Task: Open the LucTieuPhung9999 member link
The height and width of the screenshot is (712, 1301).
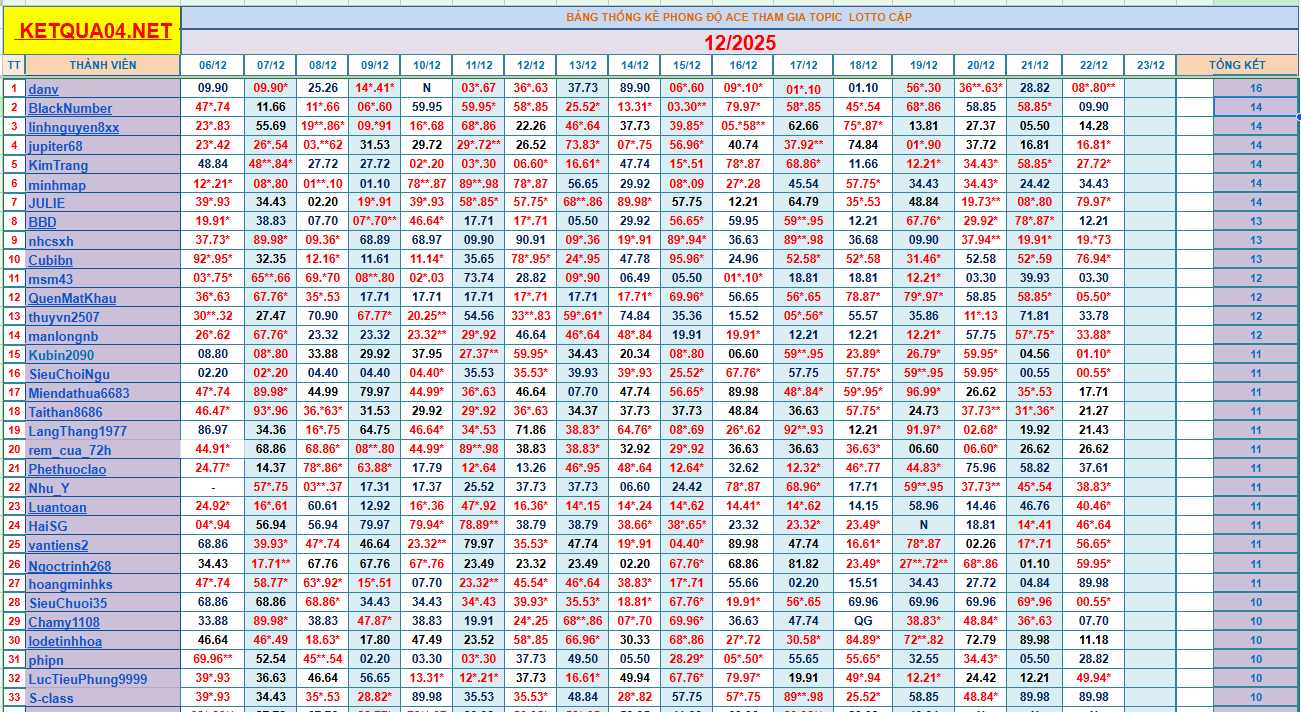Action: point(87,679)
